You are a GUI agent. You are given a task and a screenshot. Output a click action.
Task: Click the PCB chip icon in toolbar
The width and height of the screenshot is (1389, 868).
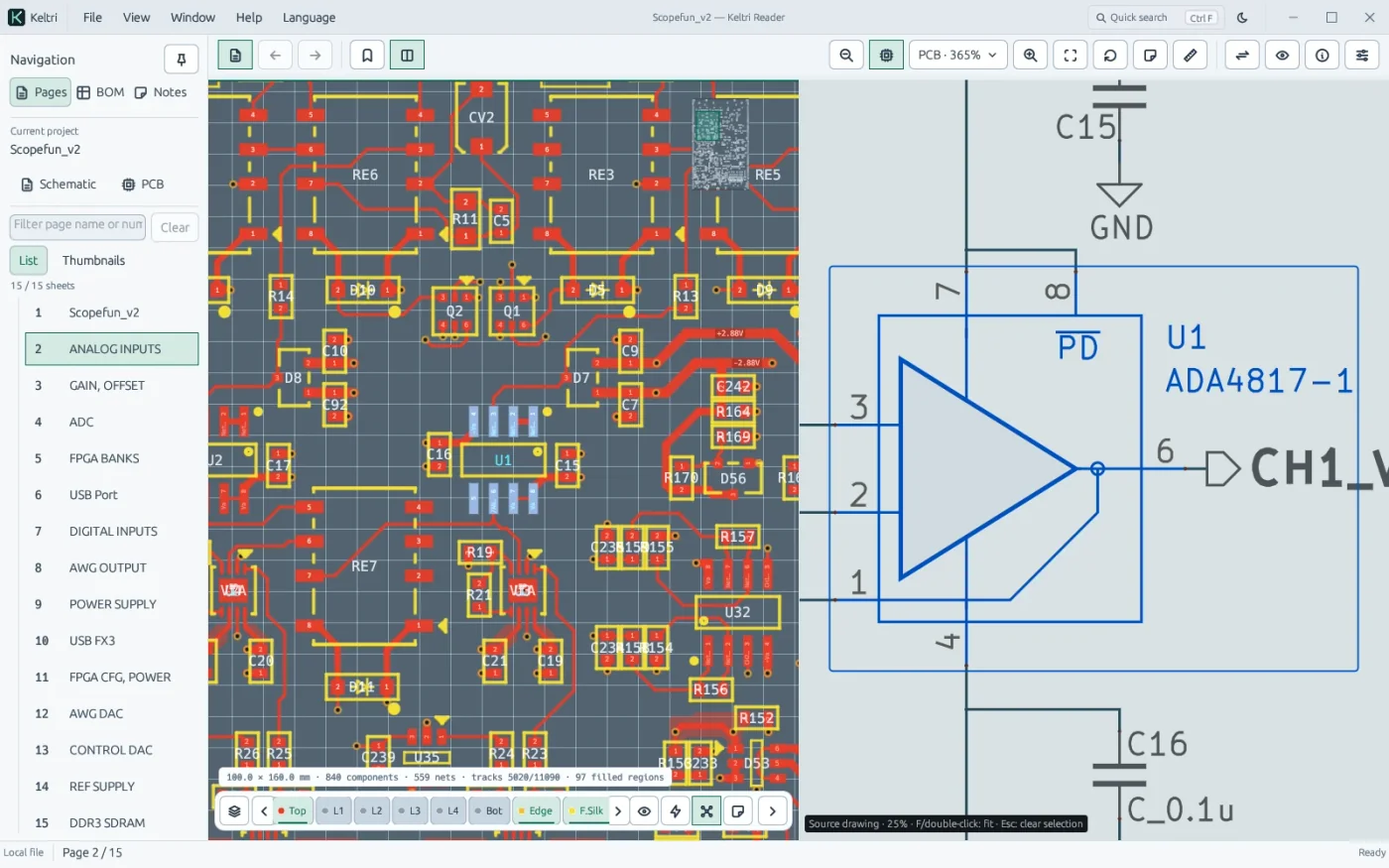click(886, 56)
